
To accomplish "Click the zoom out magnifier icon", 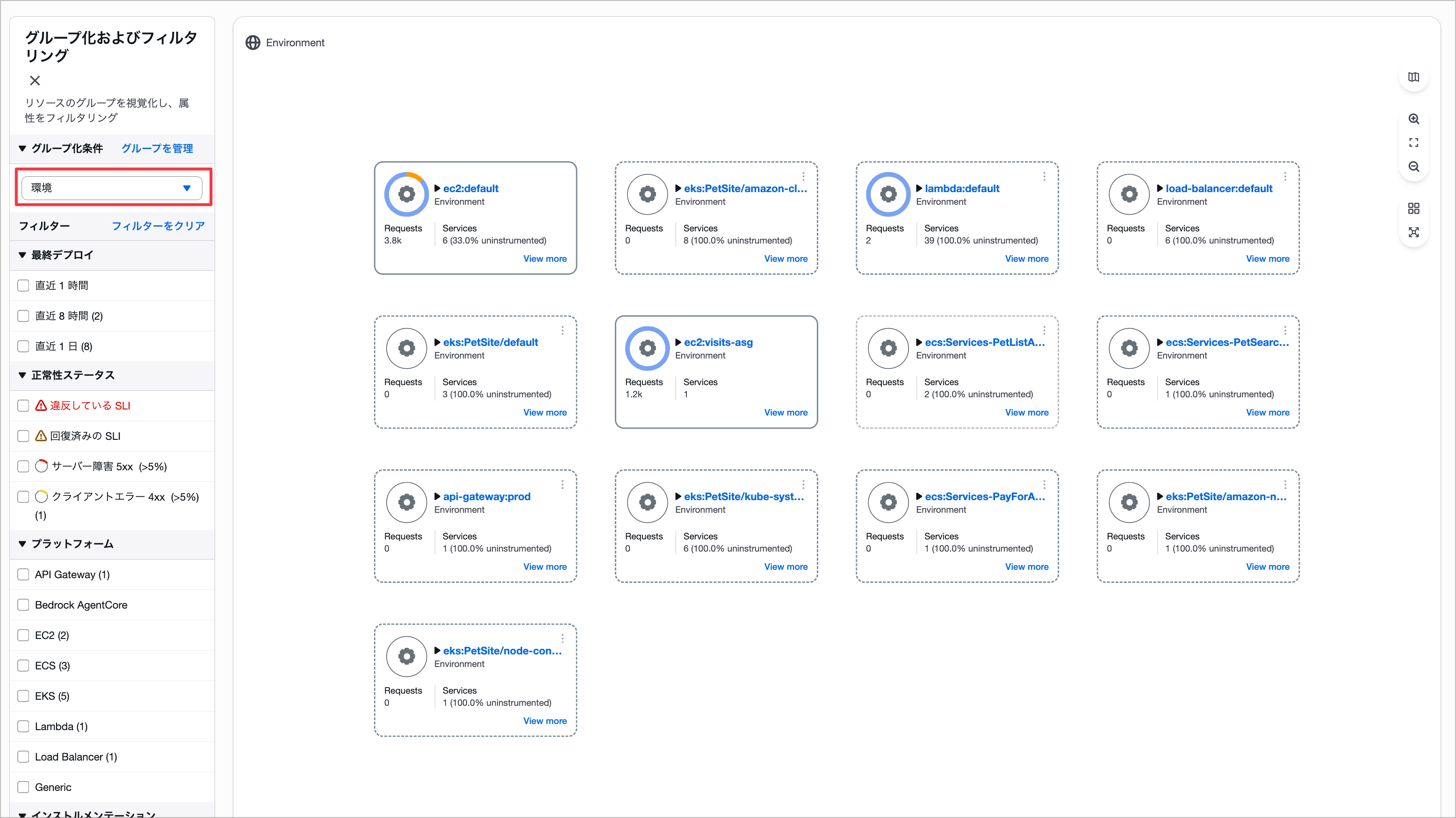I will click(x=1413, y=167).
